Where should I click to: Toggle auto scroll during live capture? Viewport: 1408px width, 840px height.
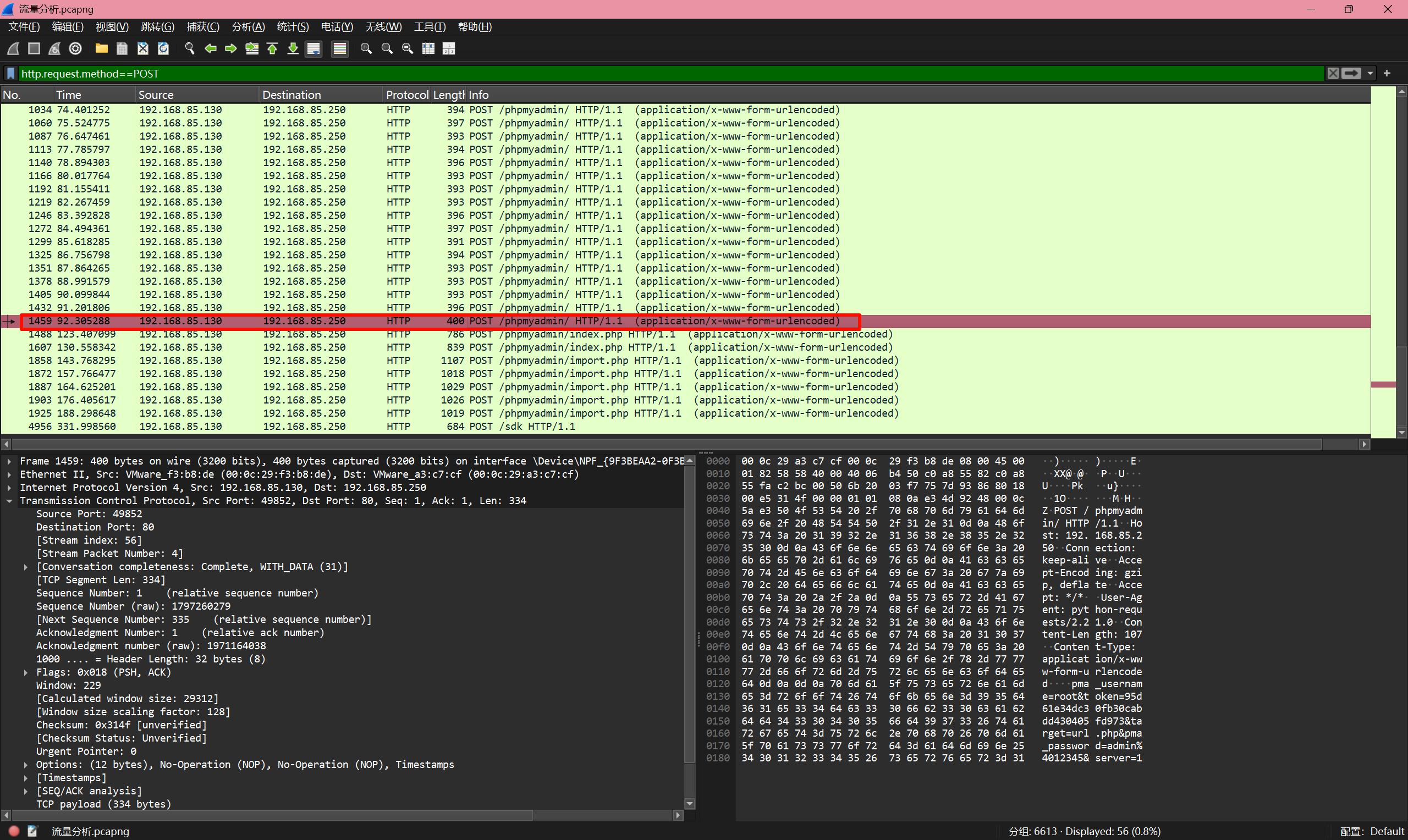pyautogui.click(x=313, y=49)
